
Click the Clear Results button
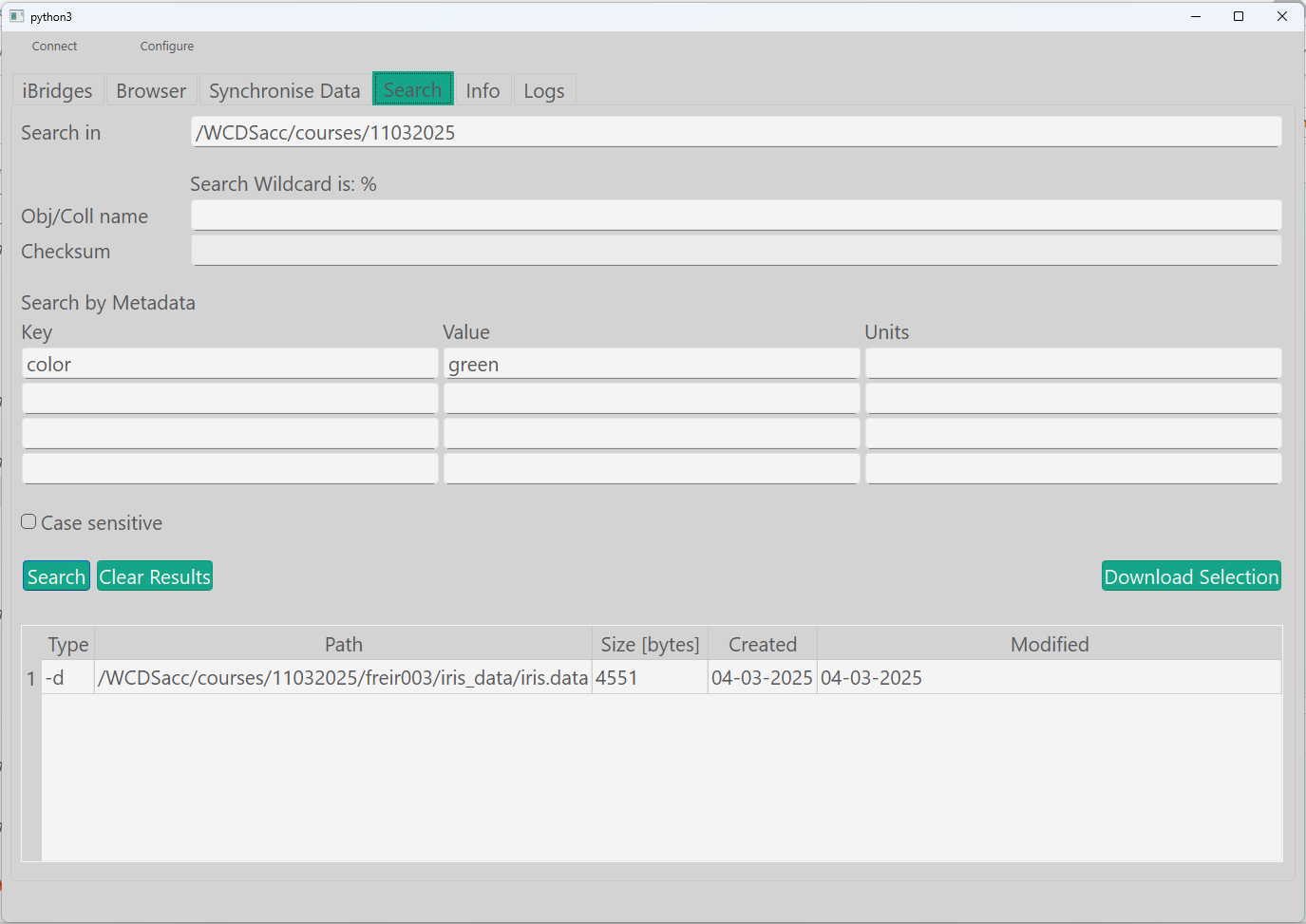pos(155,576)
